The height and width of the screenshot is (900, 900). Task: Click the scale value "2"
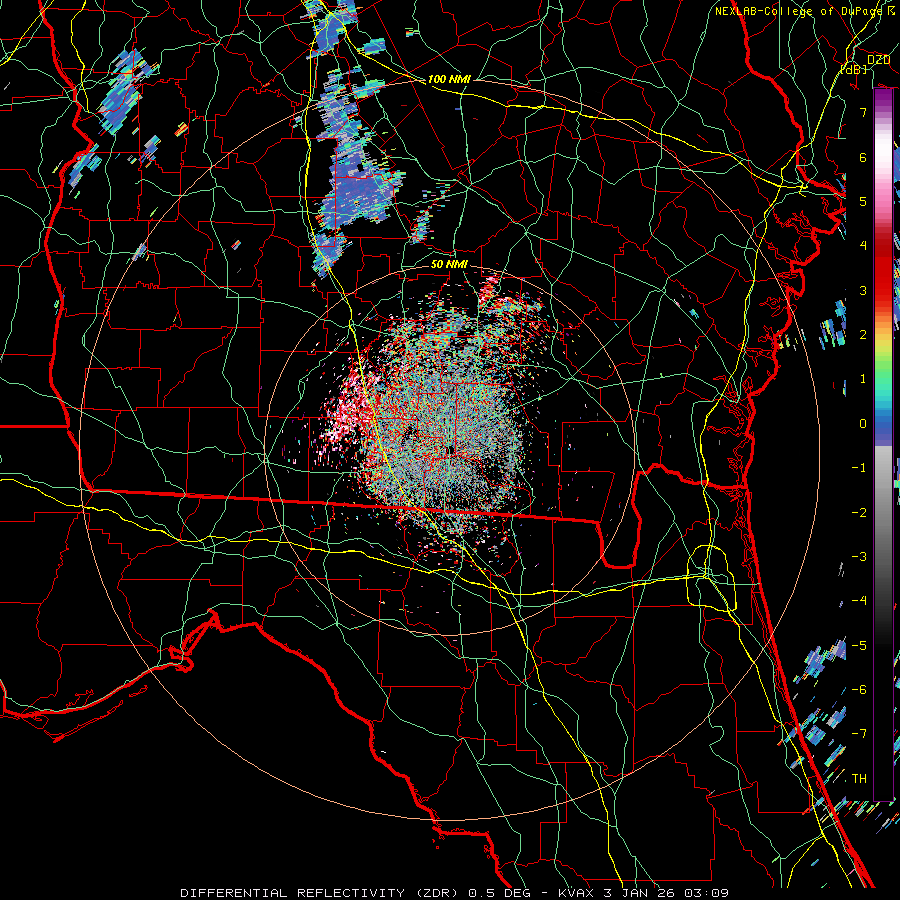tap(863, 335)
